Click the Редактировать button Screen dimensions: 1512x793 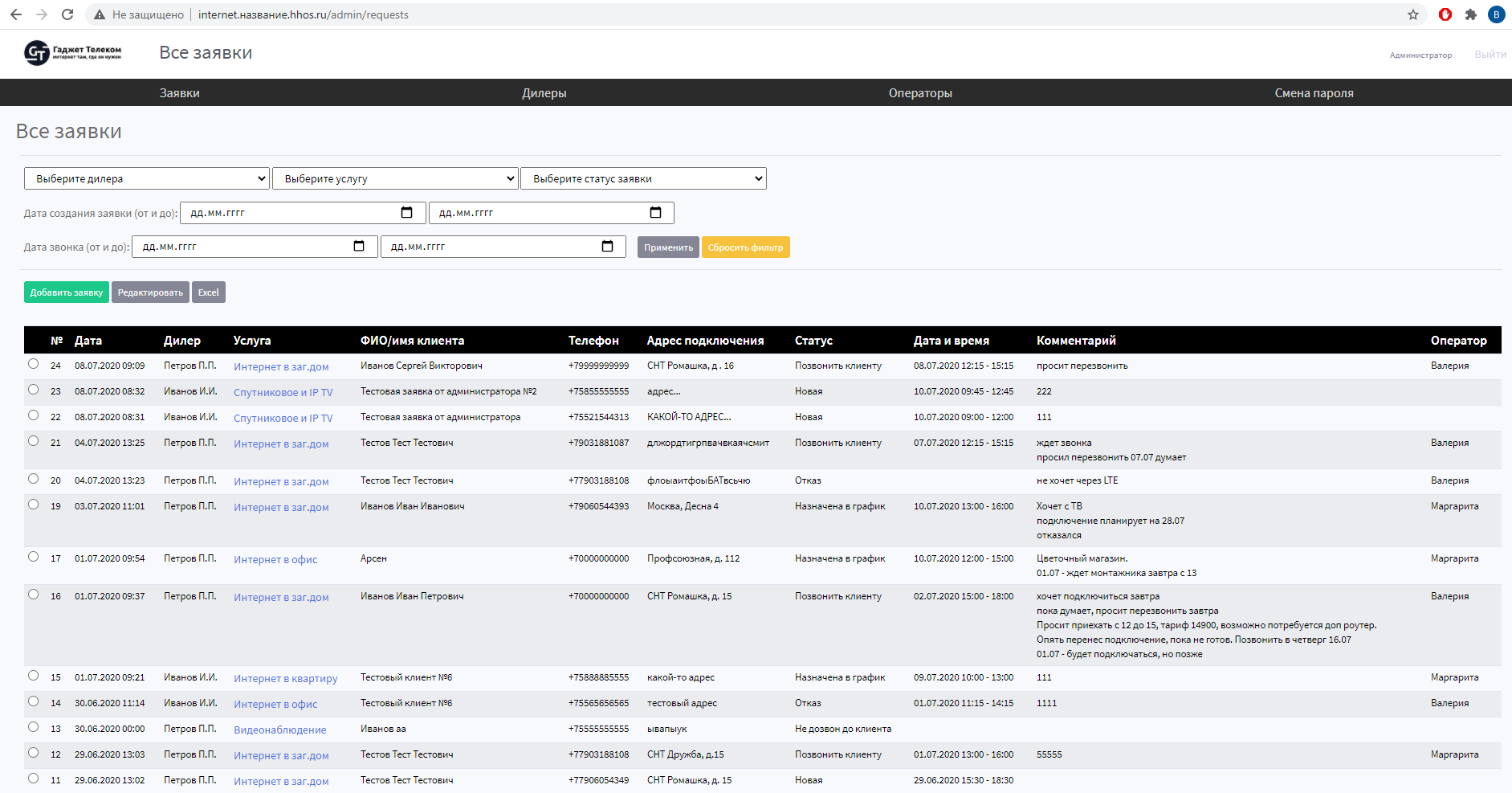[150, 292]
